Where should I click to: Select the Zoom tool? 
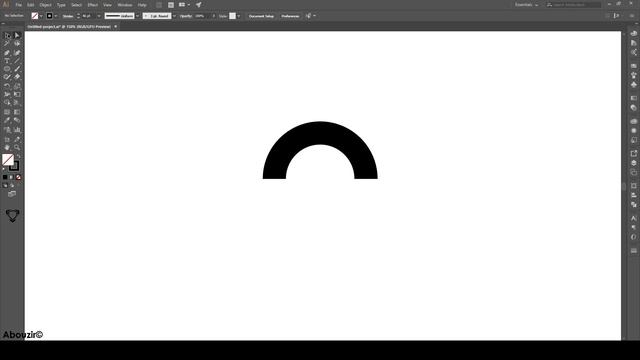pos(17,147)
